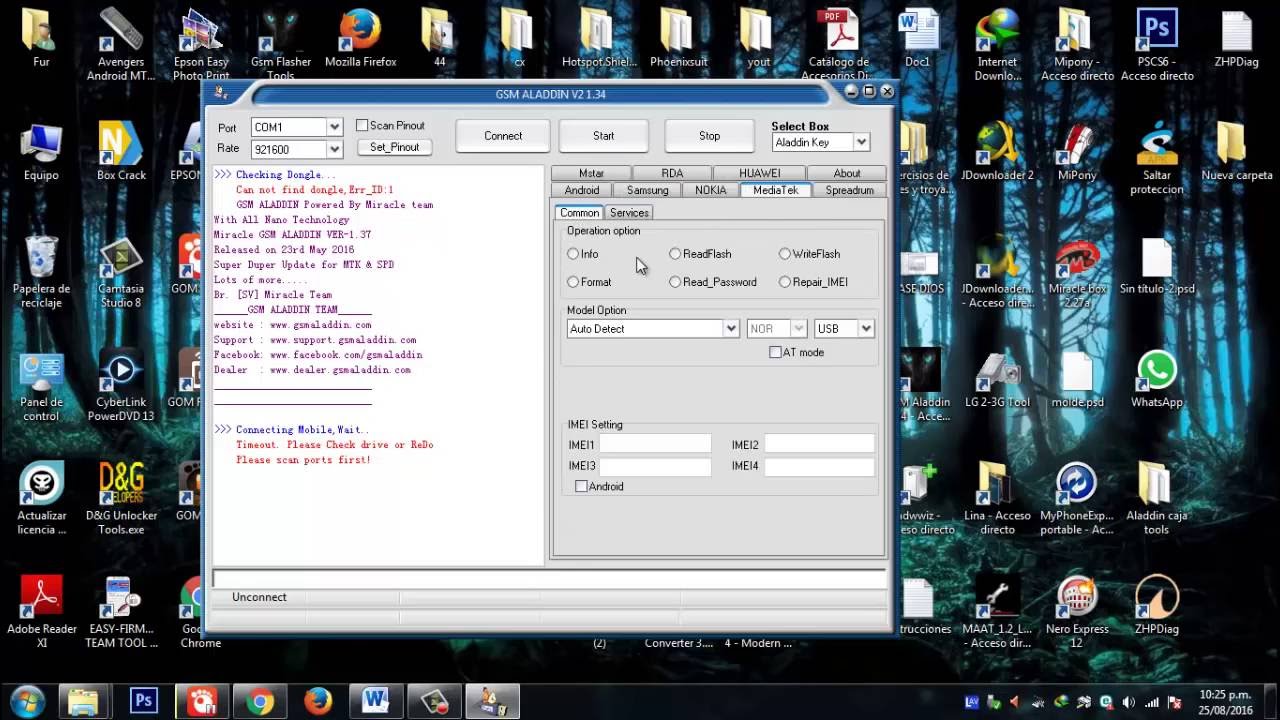Launch Mozilla Firefox desktop shortcut

pos(360,40)
